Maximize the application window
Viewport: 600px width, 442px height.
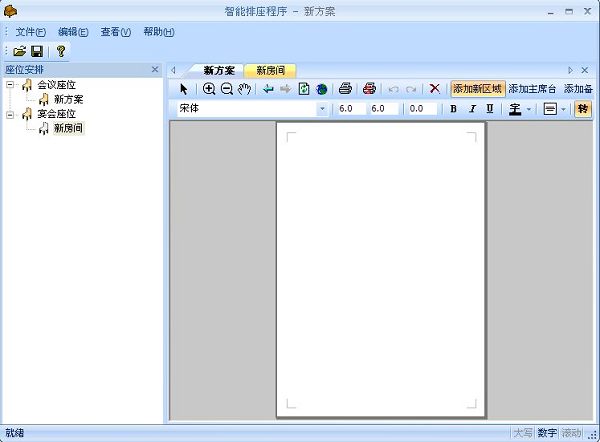tap(569, 11)
